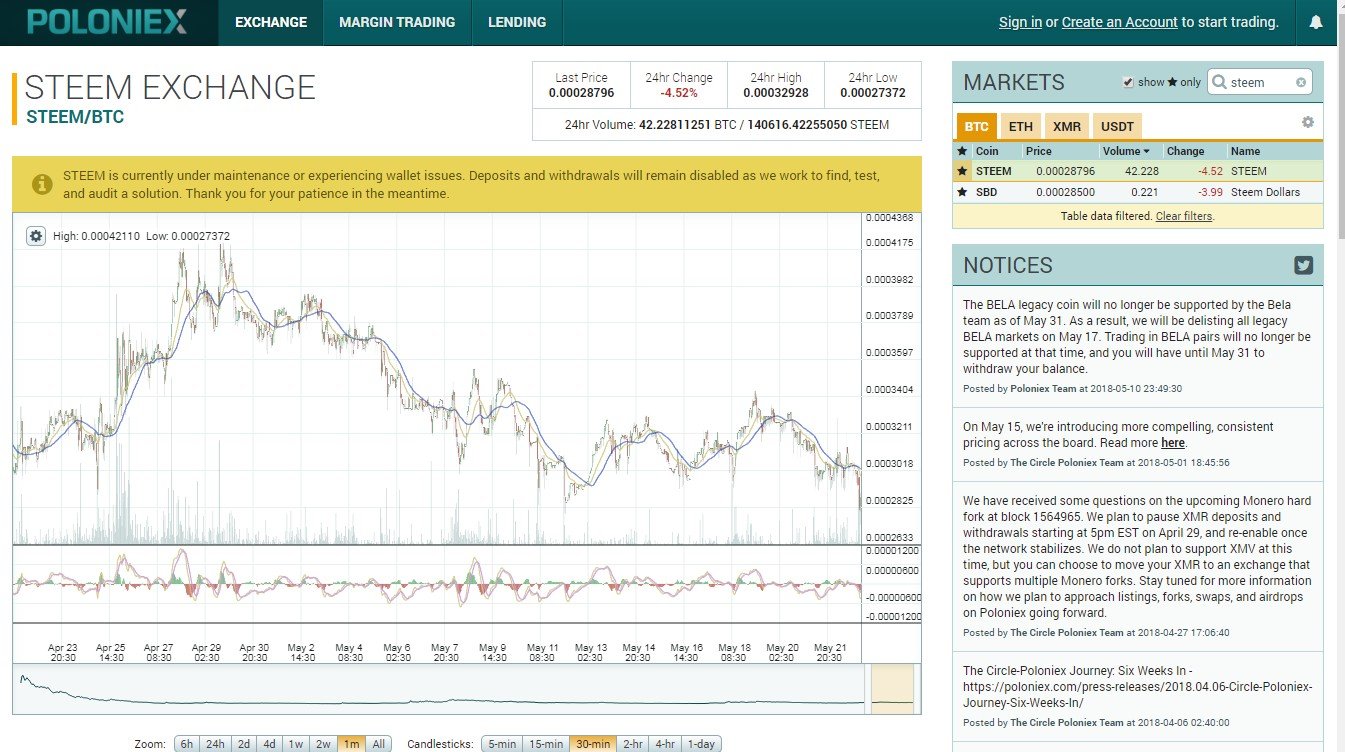
Task: Switch to the USDT markets tab
Action: coord(1118,127)
